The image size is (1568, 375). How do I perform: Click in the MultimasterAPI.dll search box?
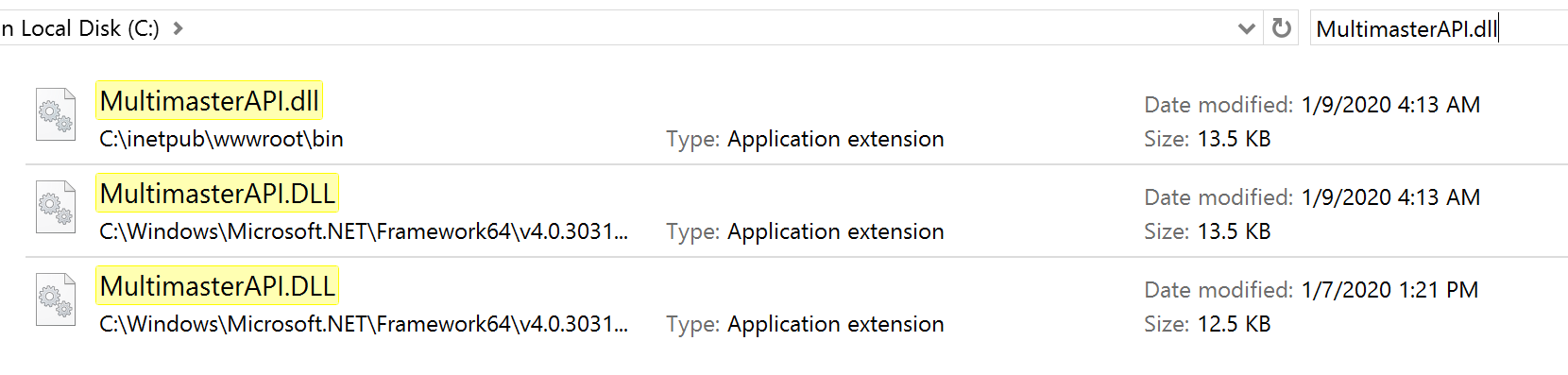[1438, 28]
